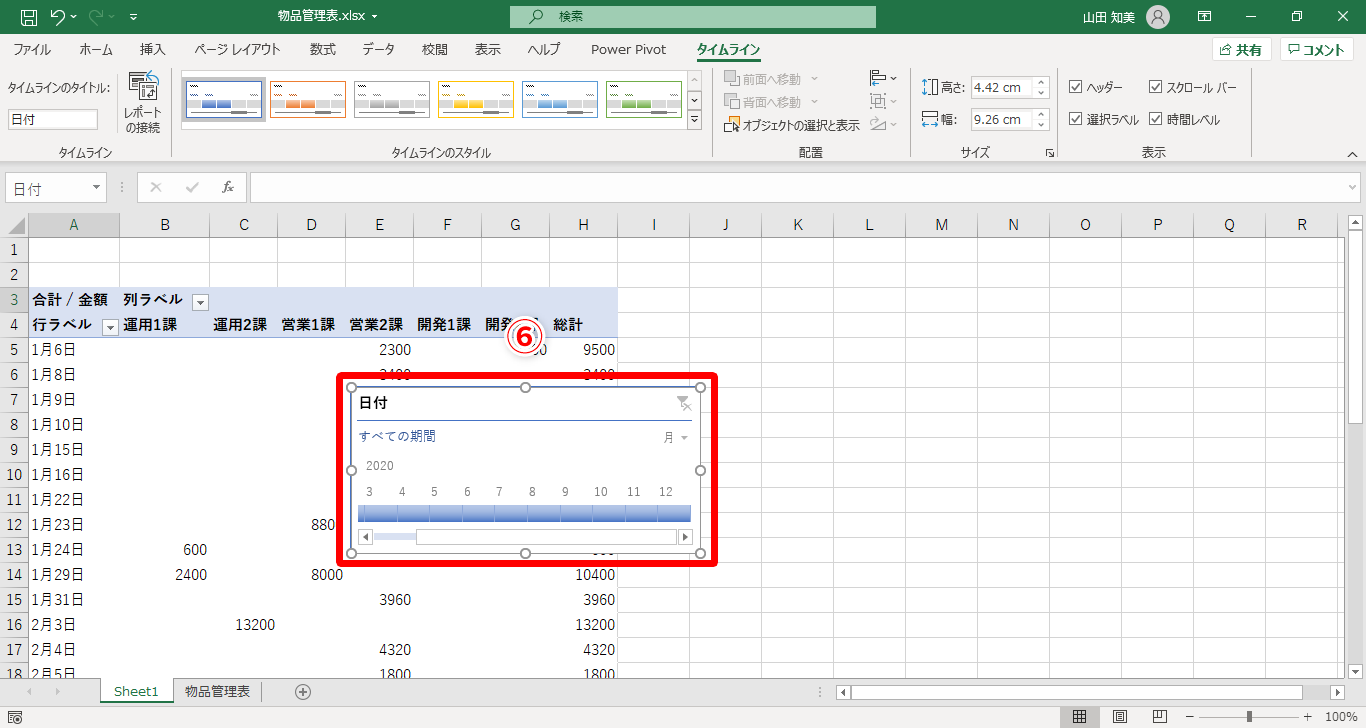Click the 物品管理表.xlsx file name in title bar

[x=322, y=17]
